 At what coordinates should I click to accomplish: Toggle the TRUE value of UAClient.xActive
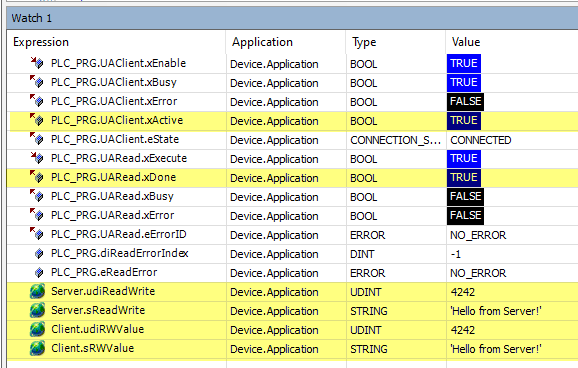point(464,121)
